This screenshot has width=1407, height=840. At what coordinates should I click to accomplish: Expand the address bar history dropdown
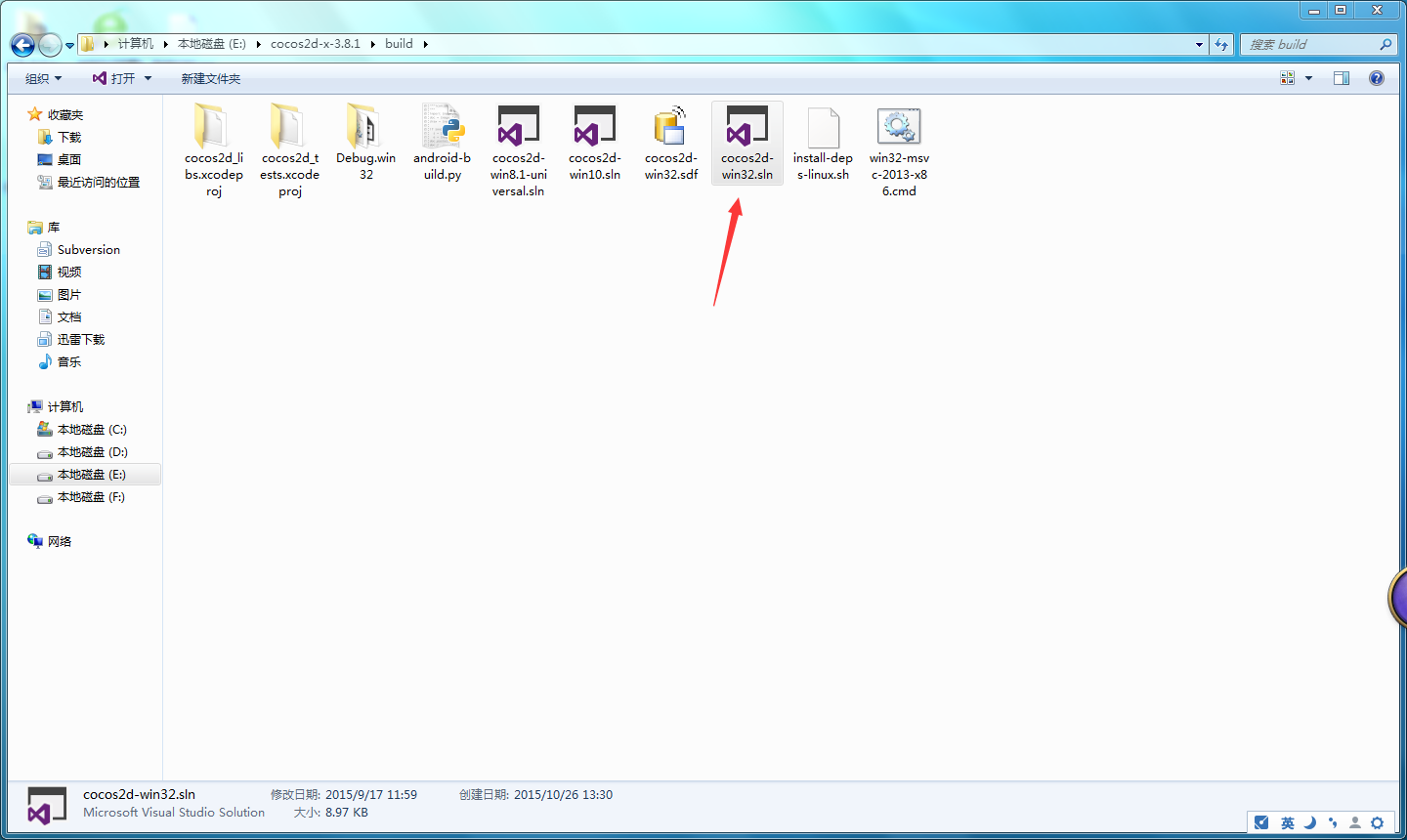click(x=1200, y=44)
